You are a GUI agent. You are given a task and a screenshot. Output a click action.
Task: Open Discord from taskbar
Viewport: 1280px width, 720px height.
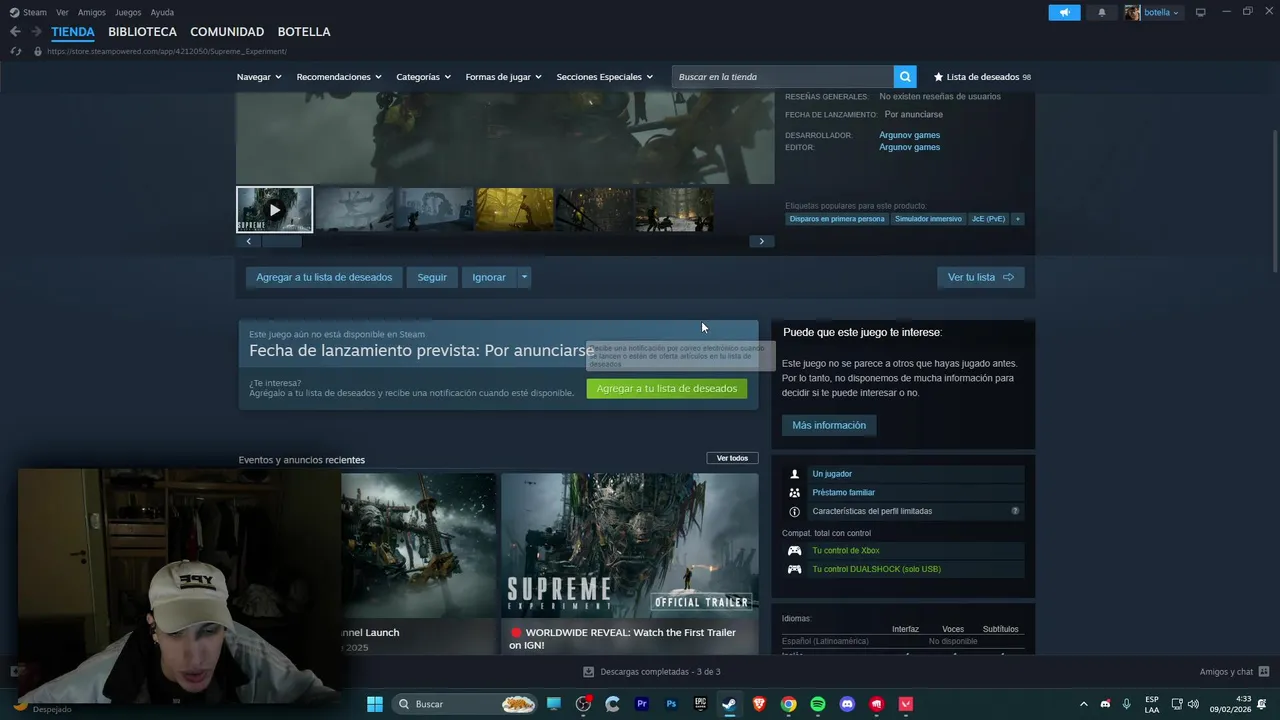point(847,704)
